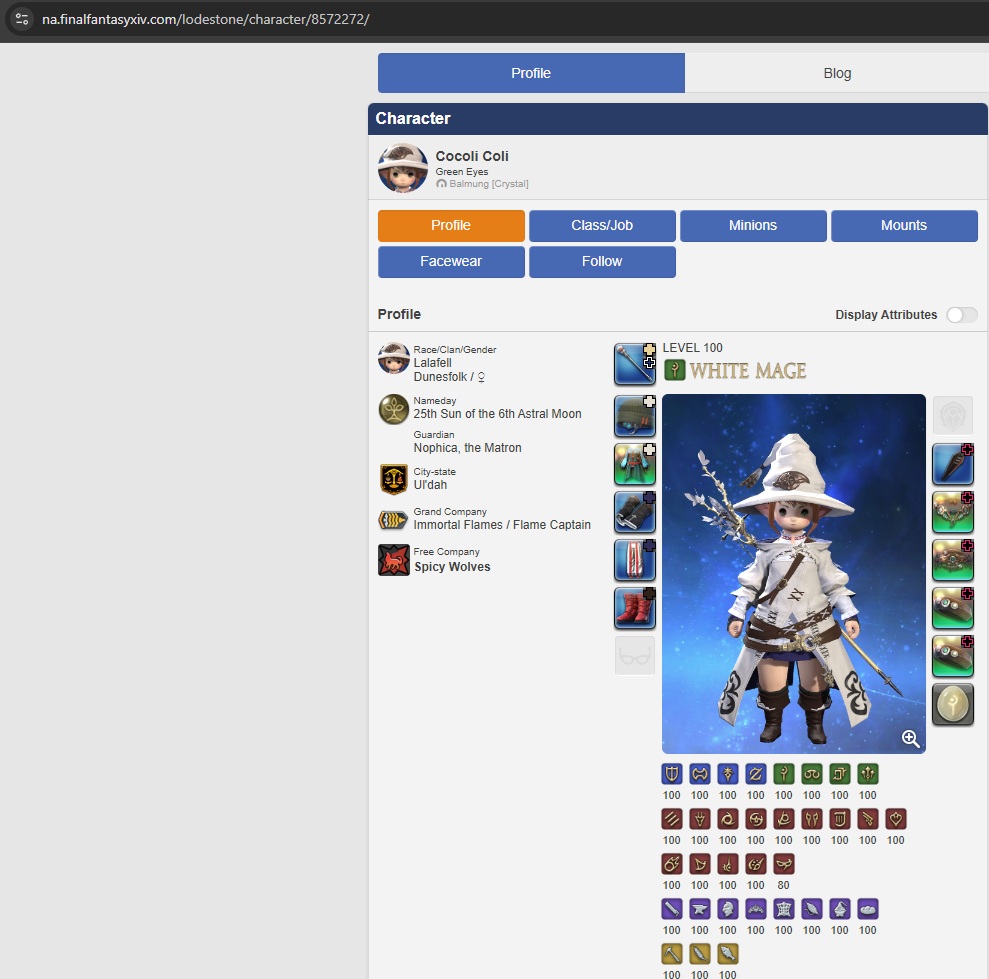The height and width of the screenshot is (979, 989).
Task: Click the upper ring equipment slot
Action: coord(953,608)
